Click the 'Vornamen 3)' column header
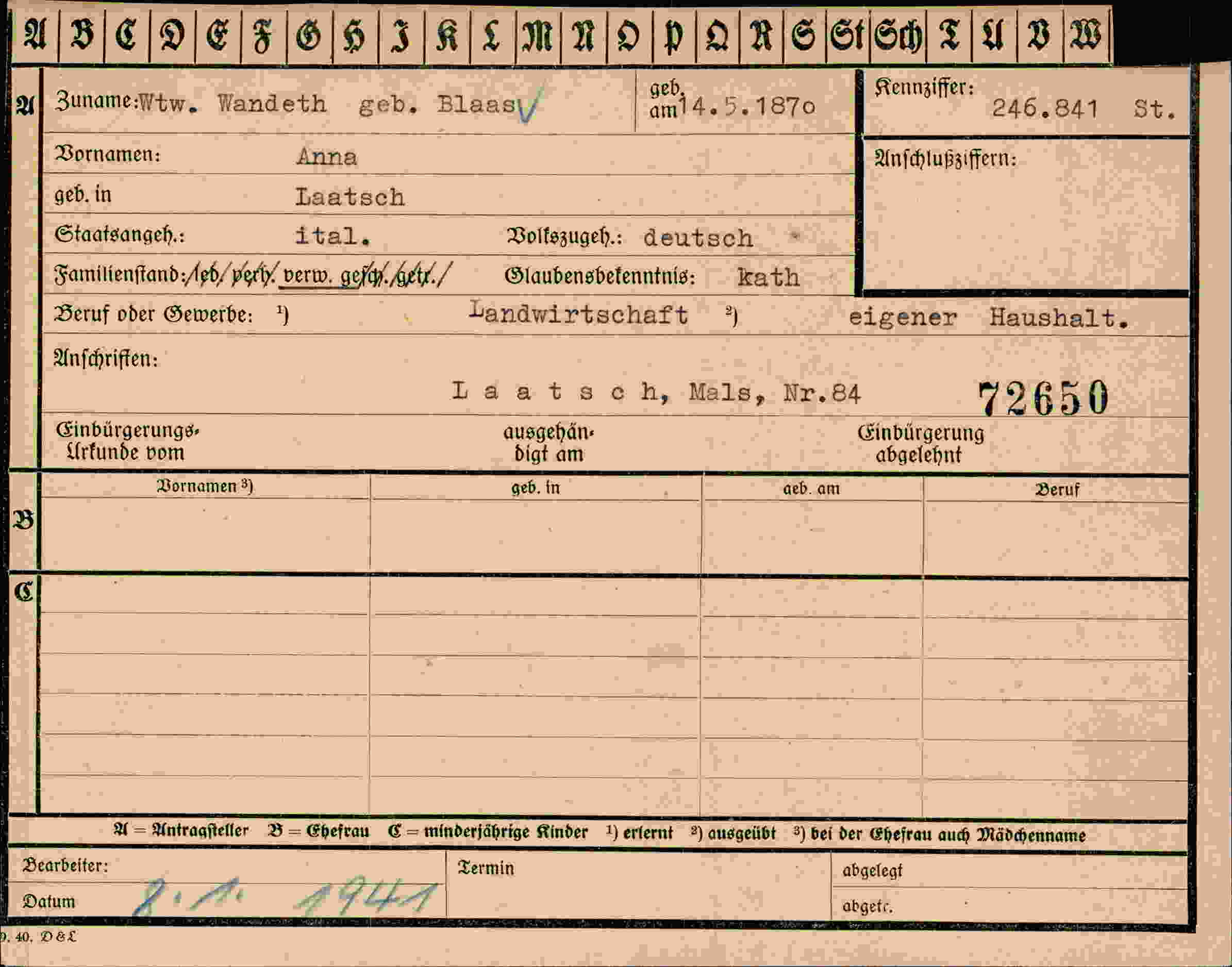Screen dimensions: 1232x967 point(205,486)
